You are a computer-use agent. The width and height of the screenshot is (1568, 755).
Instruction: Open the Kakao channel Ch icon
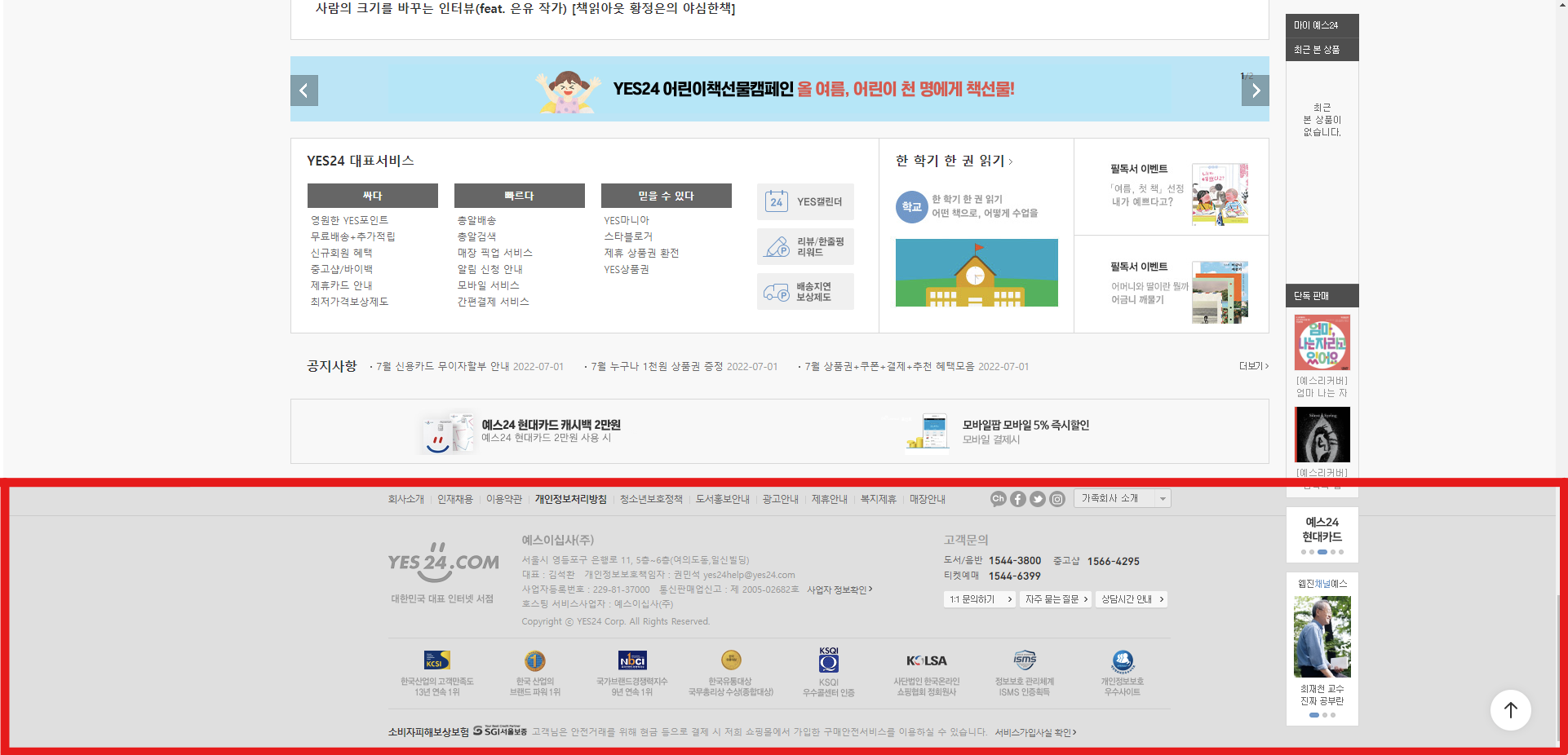[999, 499]
